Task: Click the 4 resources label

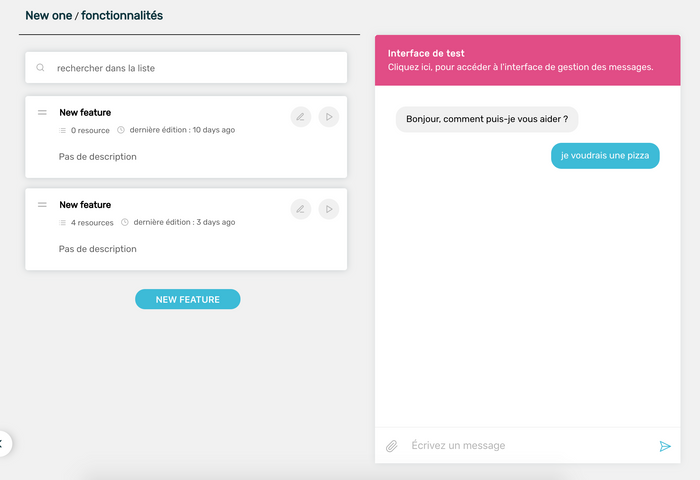Action: pyautogui.click(x=92, y=222)
